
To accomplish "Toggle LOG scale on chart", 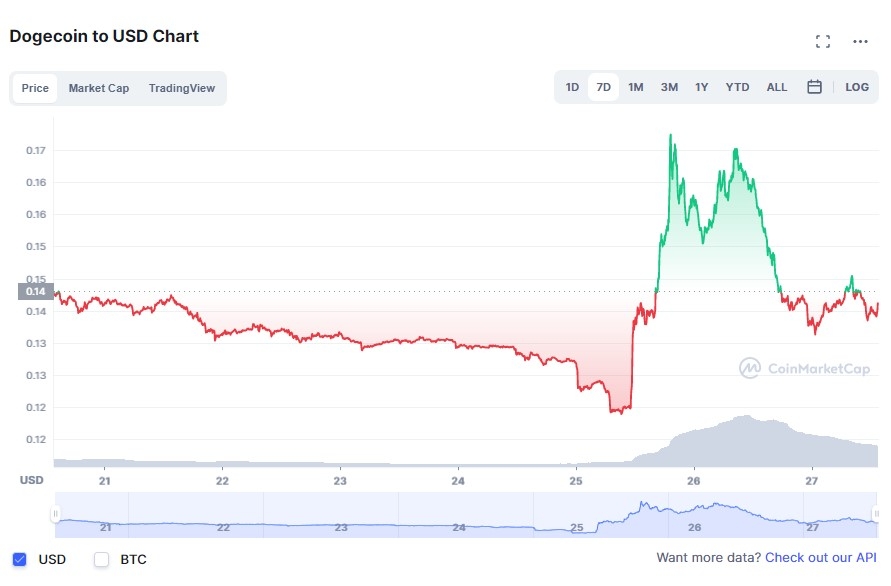I will click(x=857, y=87).
